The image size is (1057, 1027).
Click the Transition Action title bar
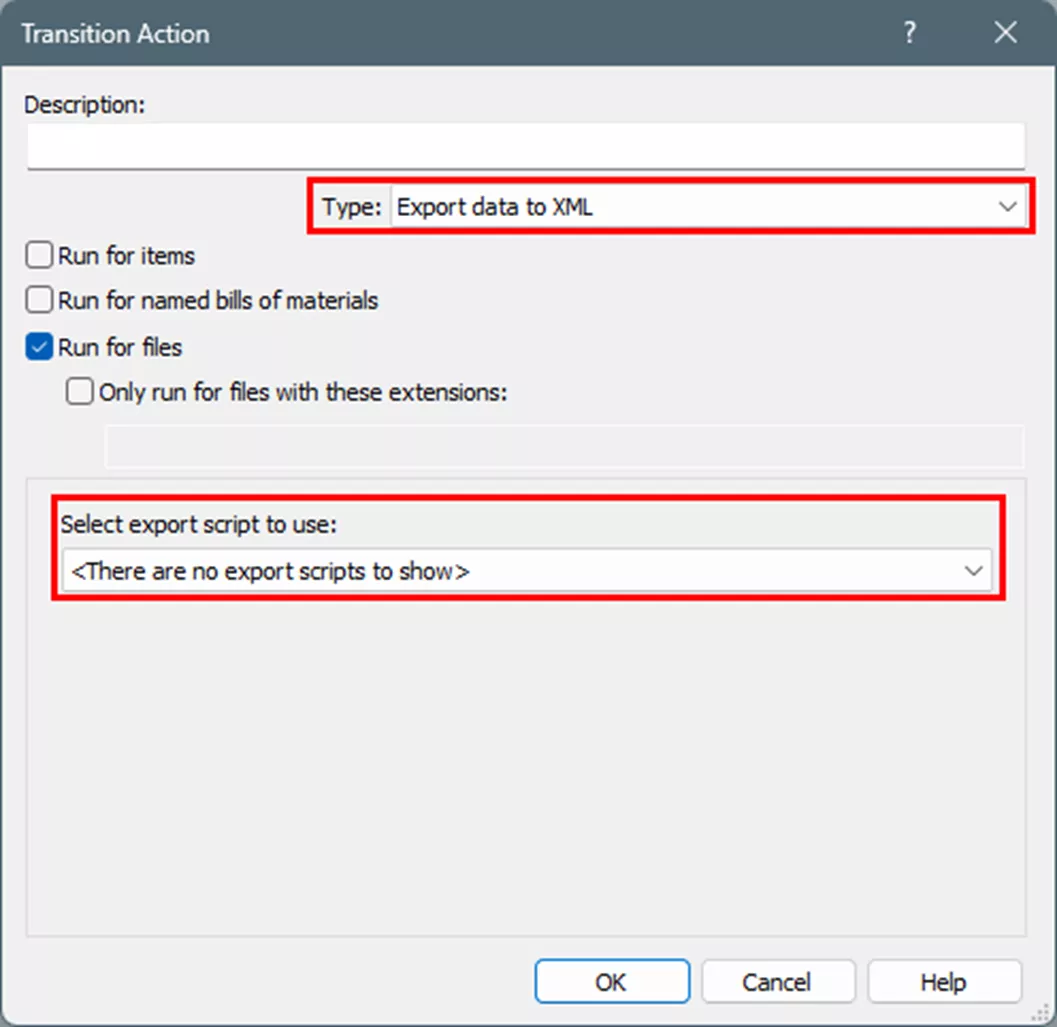pyautogui.click(x=115, y=33)
